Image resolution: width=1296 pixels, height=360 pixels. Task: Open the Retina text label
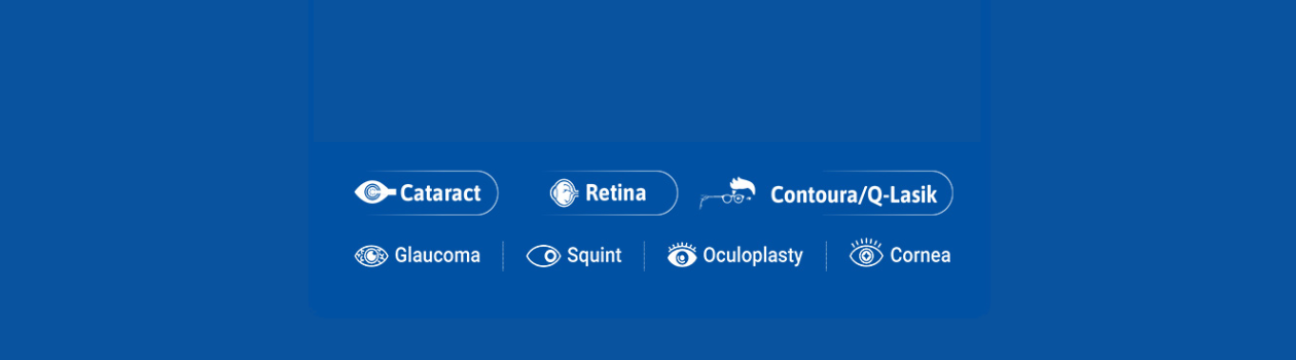[615, 193]
